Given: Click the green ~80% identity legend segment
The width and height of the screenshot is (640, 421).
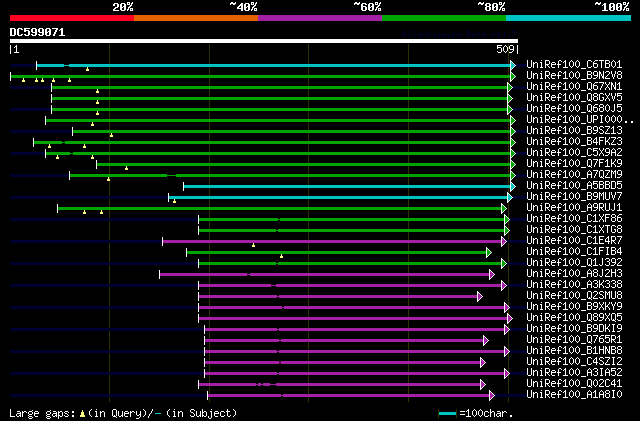Looking at the screenshot, I should [x=444, y=18].
